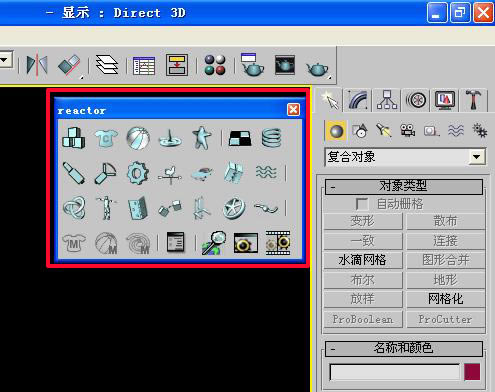495x392 pixels.
Task: Select the Cameras category button
Action: (x=408, y=130)
